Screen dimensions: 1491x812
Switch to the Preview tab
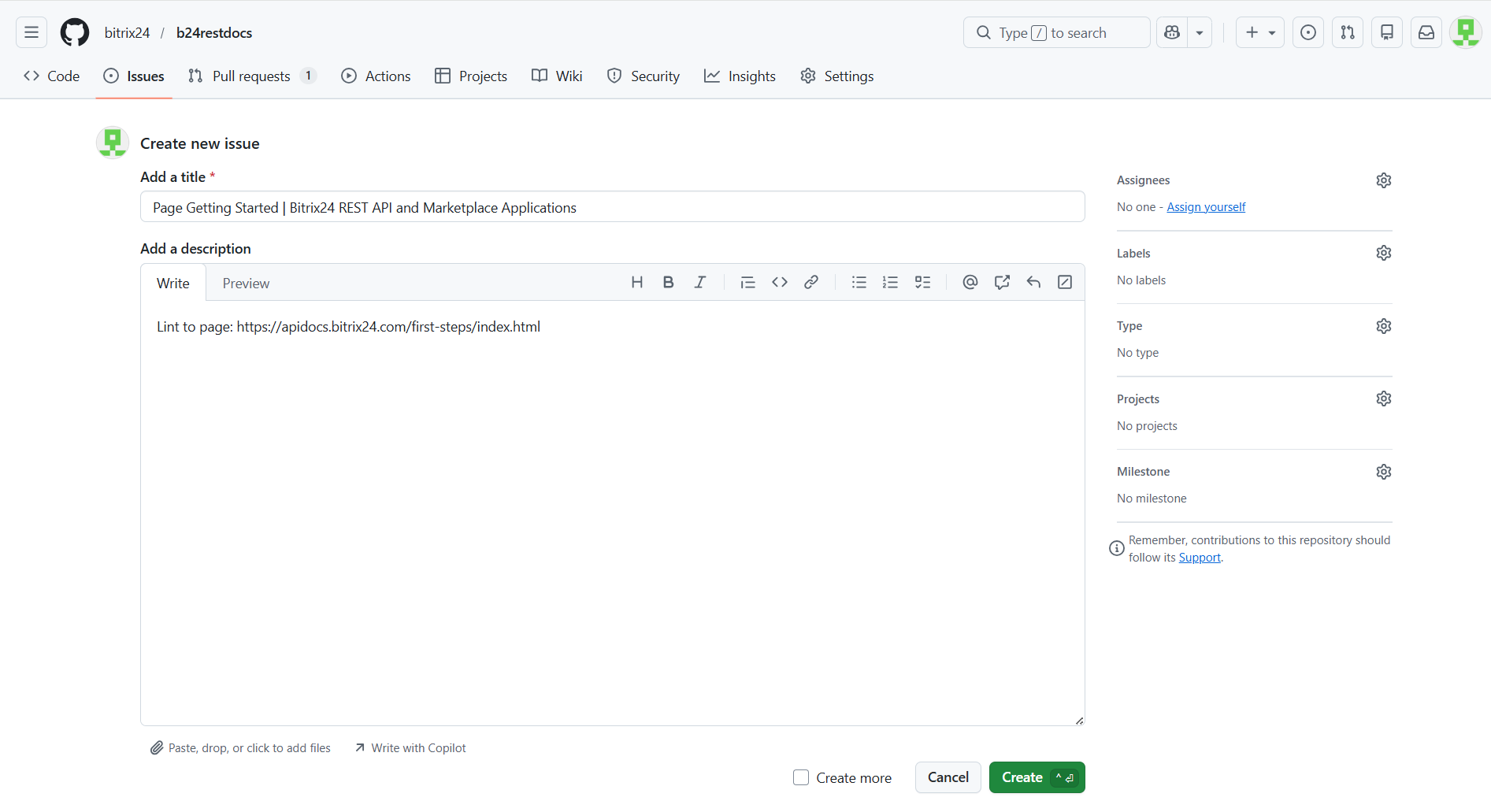[246, 284]
